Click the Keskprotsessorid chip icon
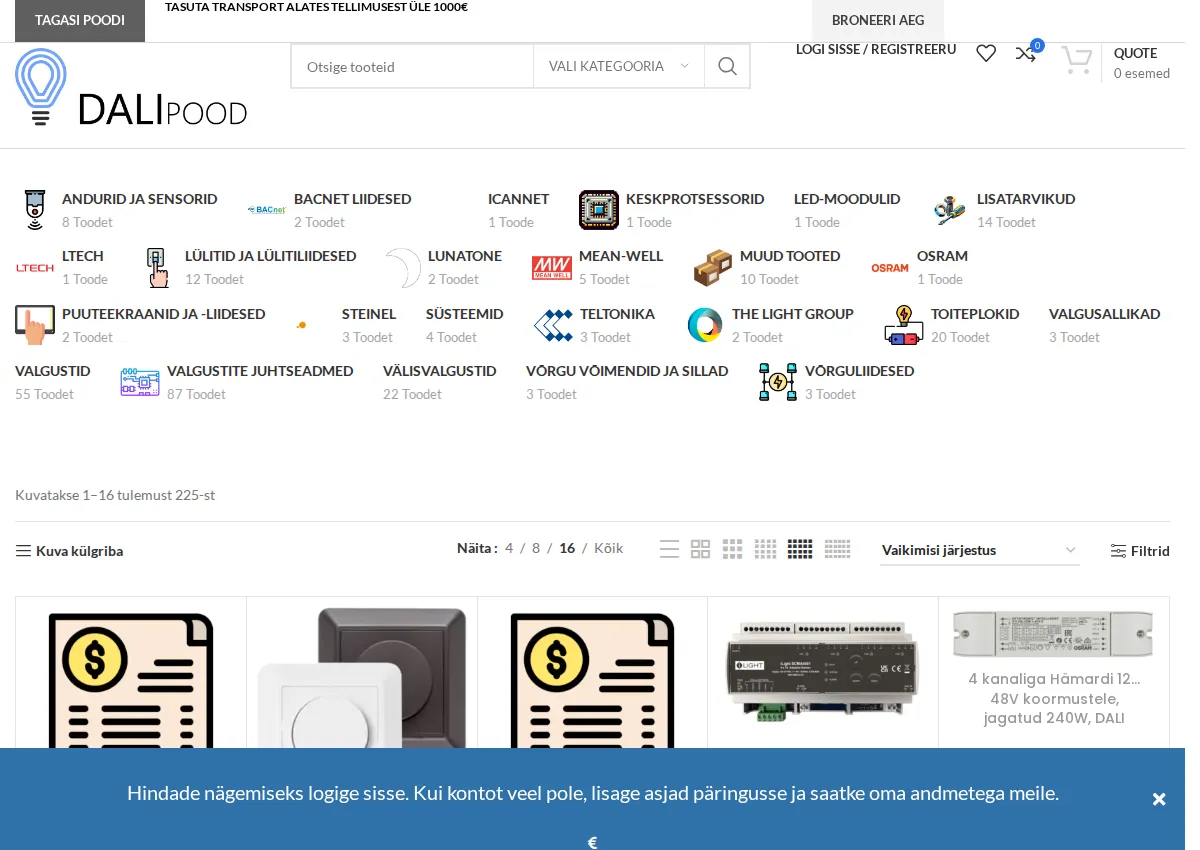This screenshot has width=1200, height=850. click(599, 210)
